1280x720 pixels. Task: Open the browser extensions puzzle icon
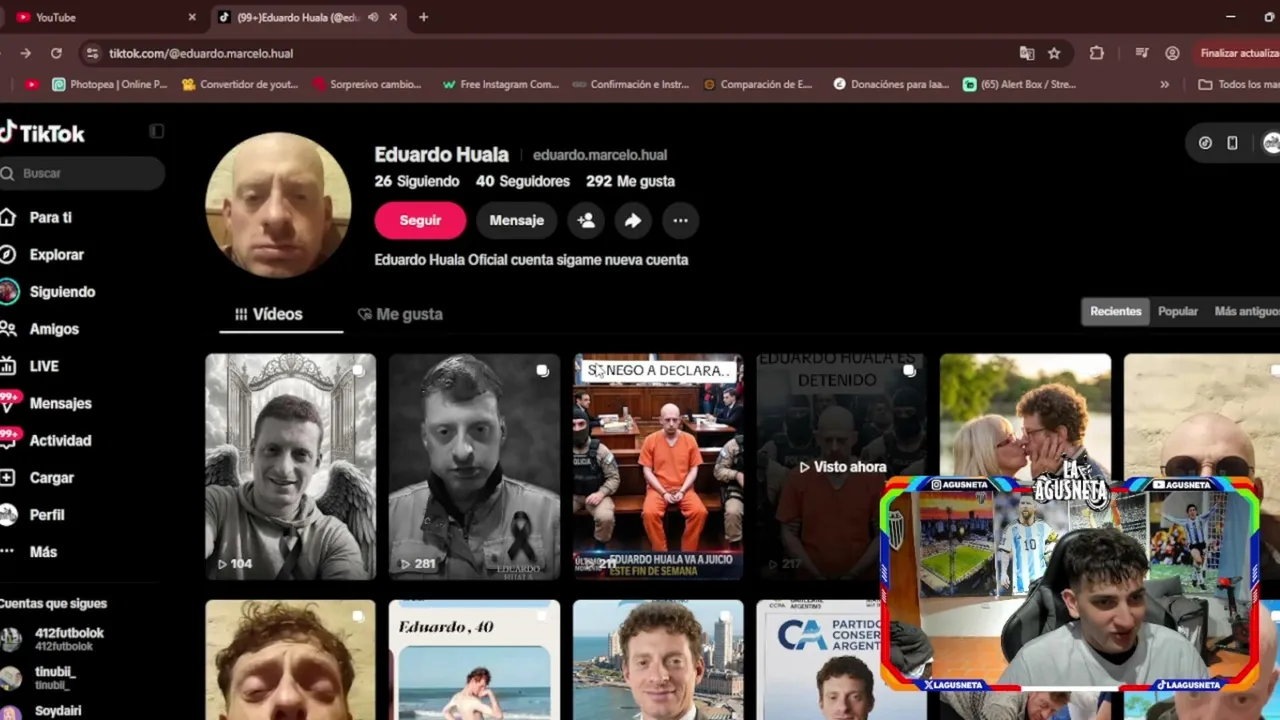point(1097,53)
